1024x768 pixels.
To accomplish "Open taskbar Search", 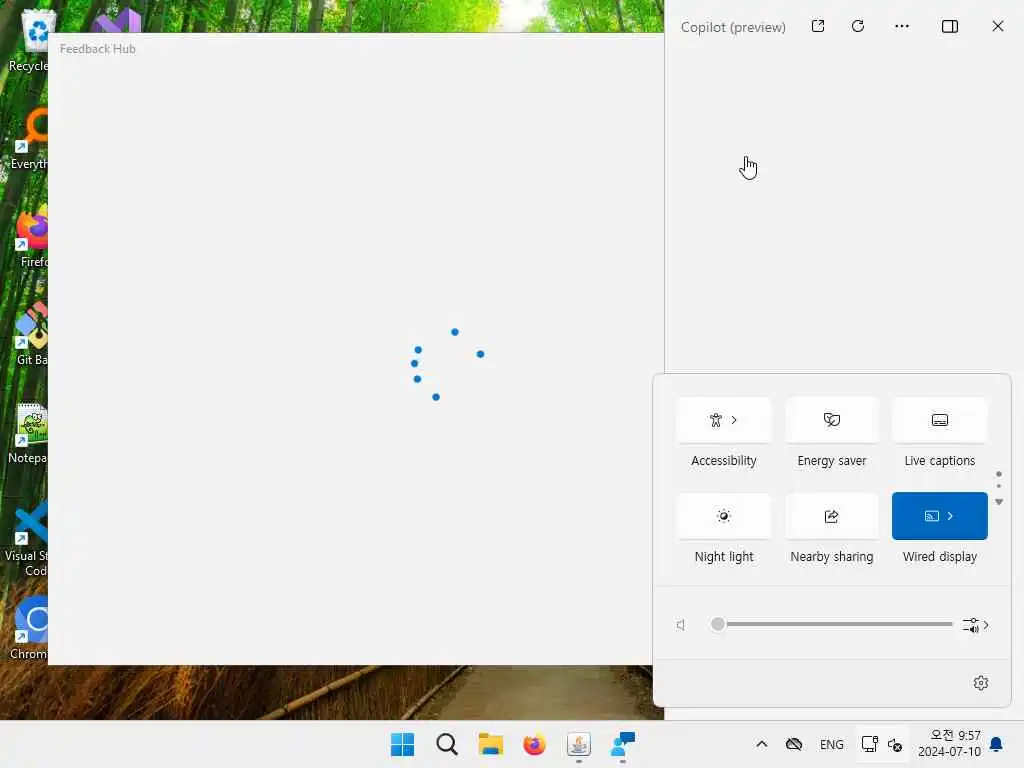I will click(447, 744).
